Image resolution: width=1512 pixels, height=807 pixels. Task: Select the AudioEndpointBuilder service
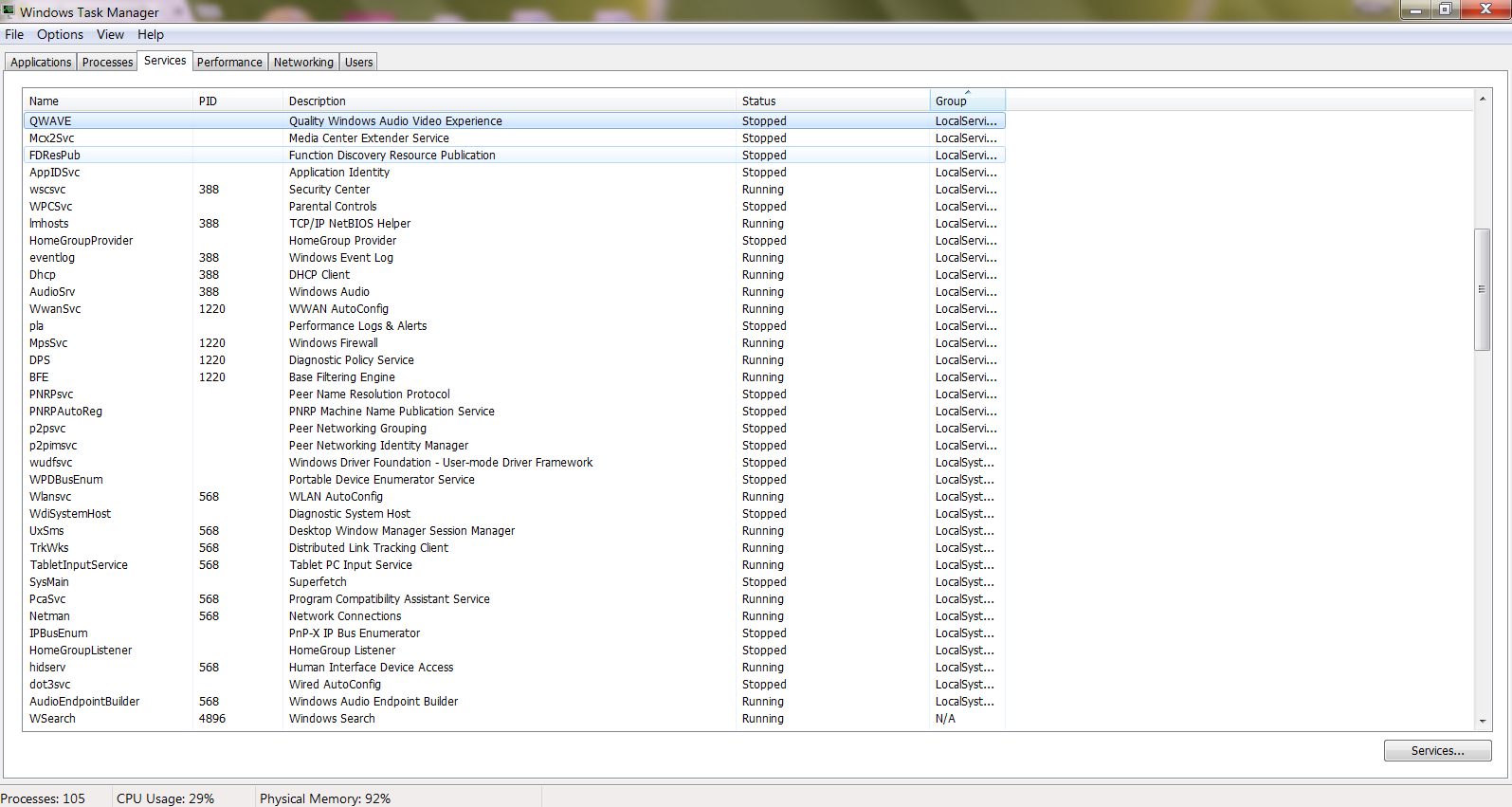514,701
